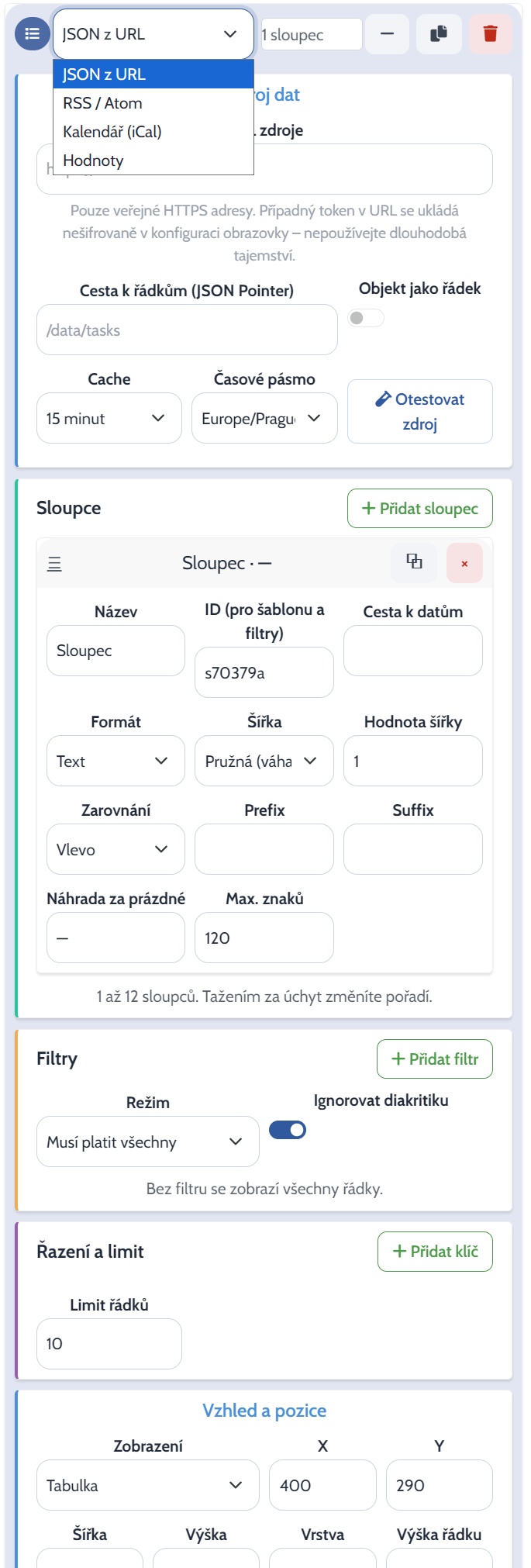Pick Hodnoty option in source list

[x=153, y=161]
